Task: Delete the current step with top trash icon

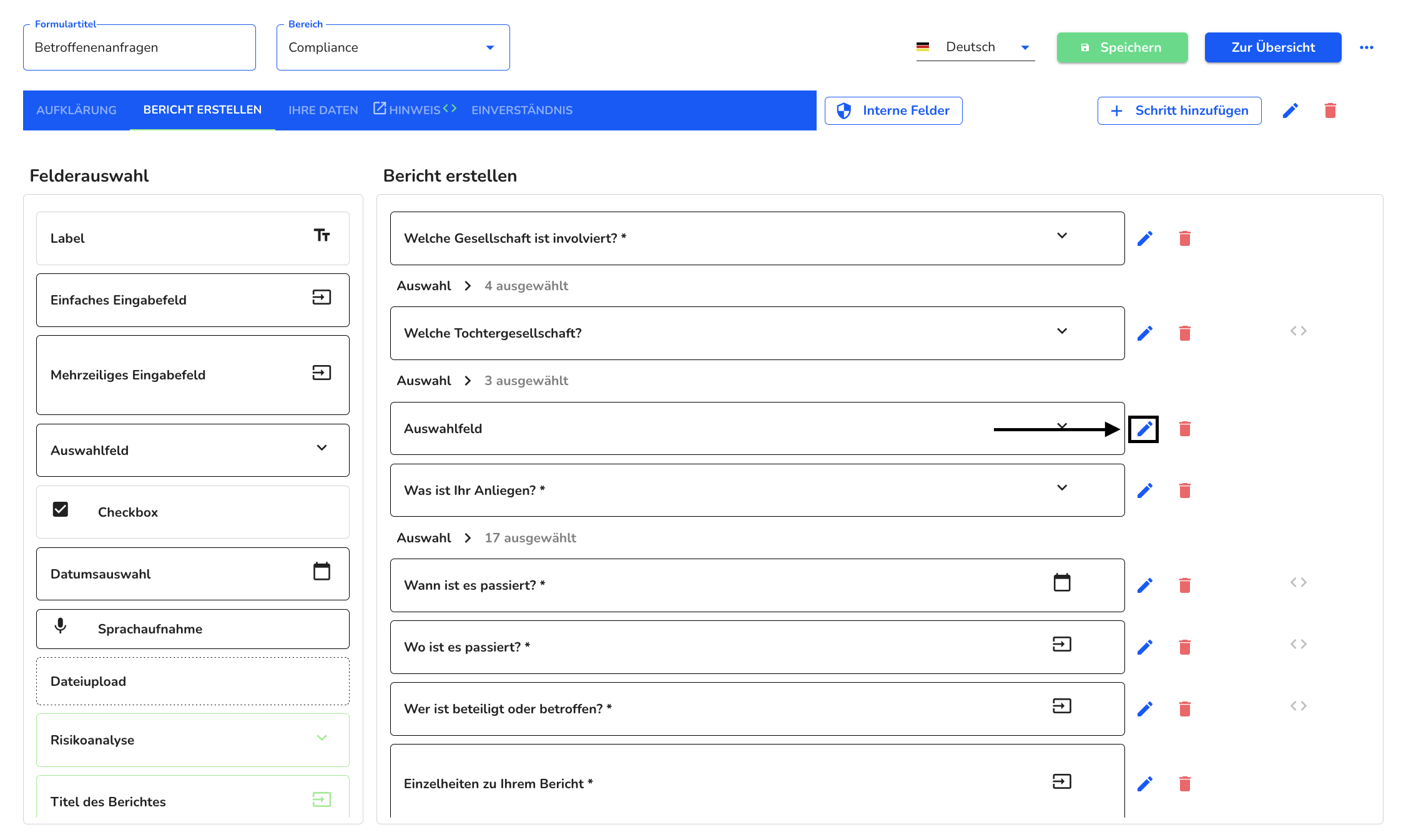Action: coord(1330,110)
